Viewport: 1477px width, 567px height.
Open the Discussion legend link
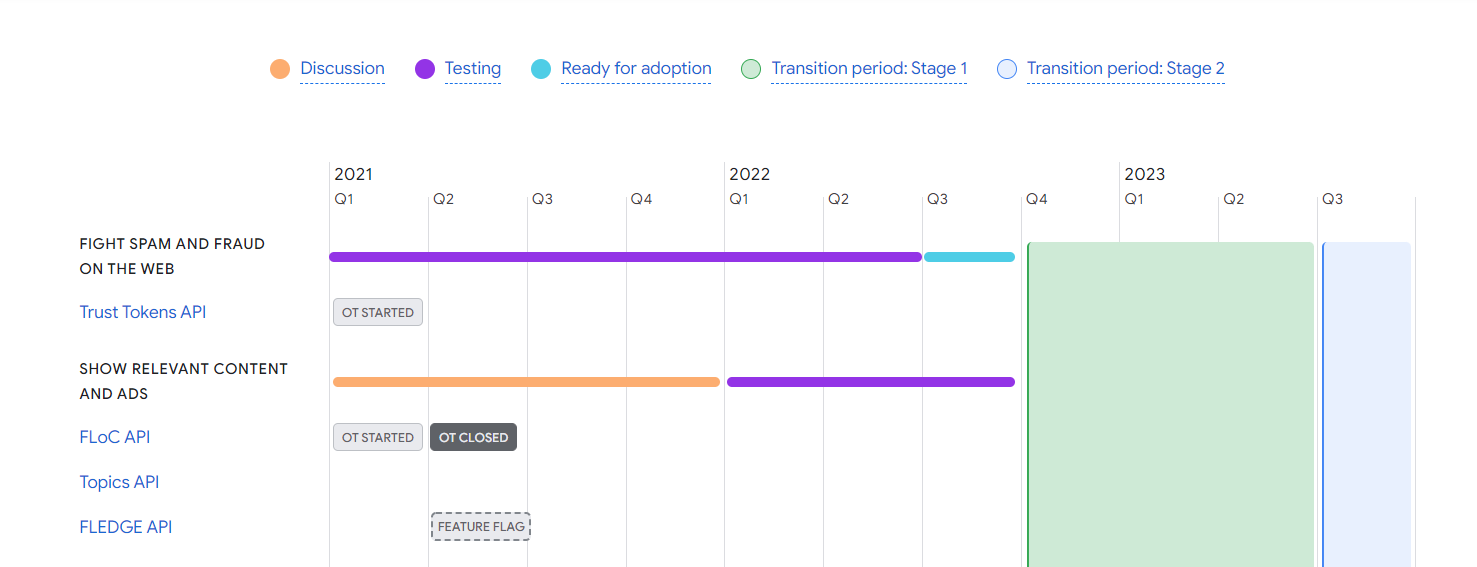pyautogui.click(x=342, y=69)
